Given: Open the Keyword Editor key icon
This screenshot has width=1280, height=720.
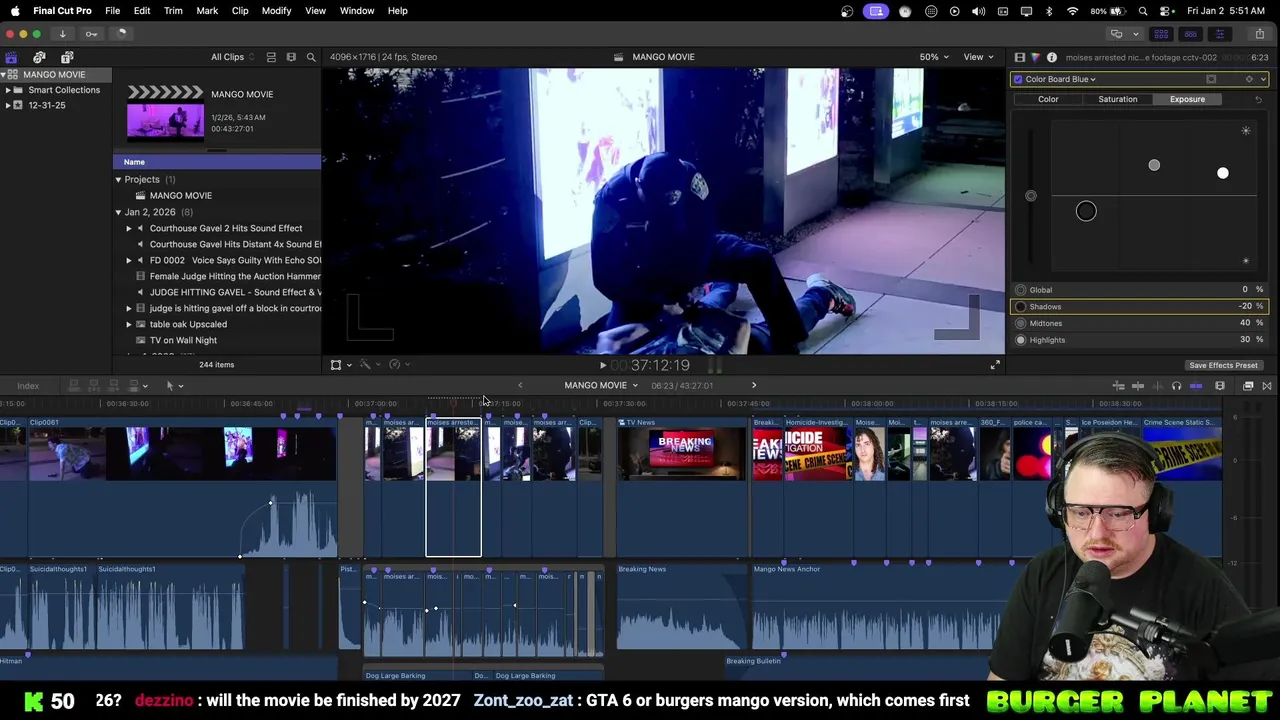Looking at the screenshot, I should (91, 34).
